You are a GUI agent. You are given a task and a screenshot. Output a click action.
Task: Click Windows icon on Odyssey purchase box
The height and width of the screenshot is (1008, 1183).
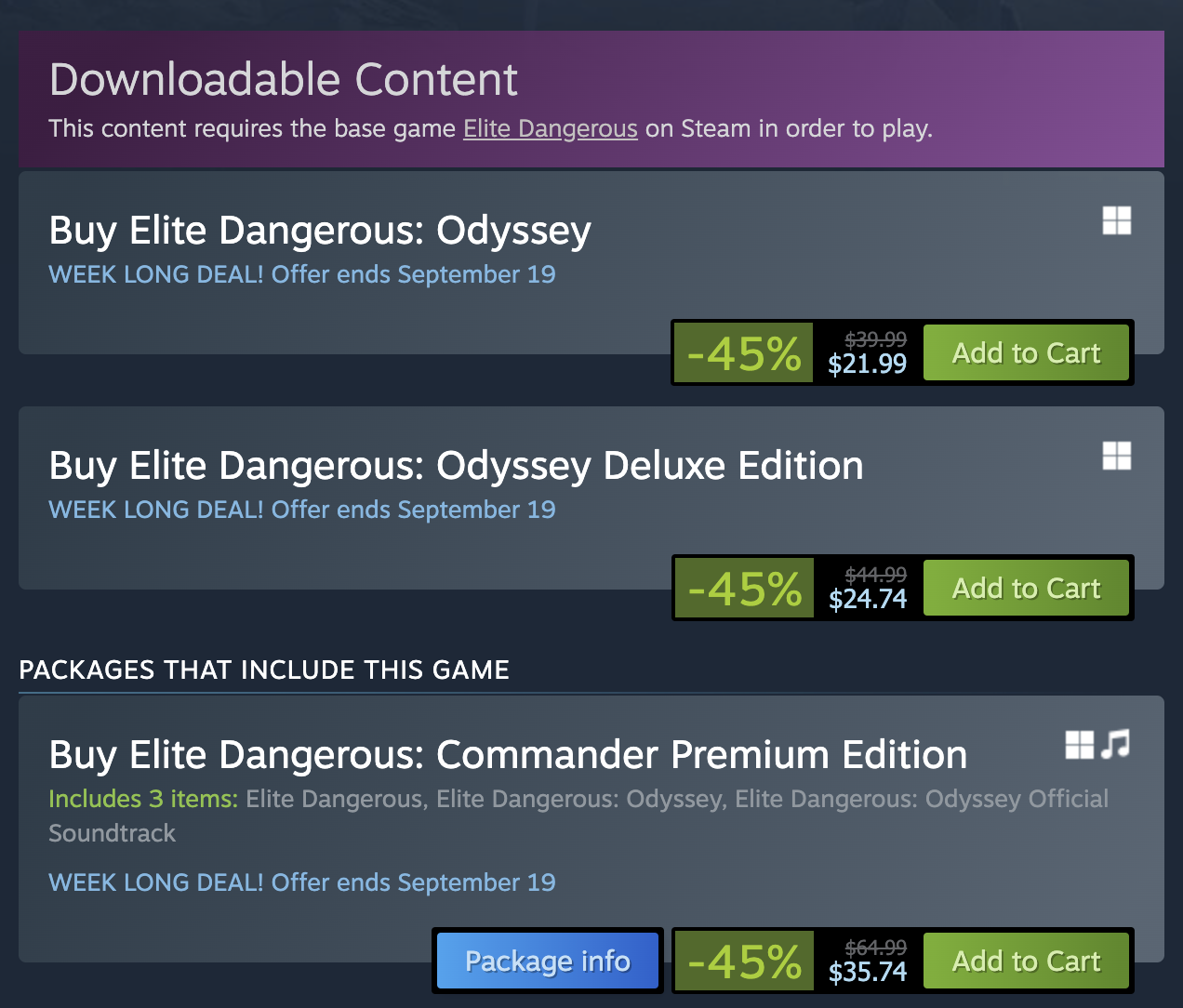[x=1117, y=221]
